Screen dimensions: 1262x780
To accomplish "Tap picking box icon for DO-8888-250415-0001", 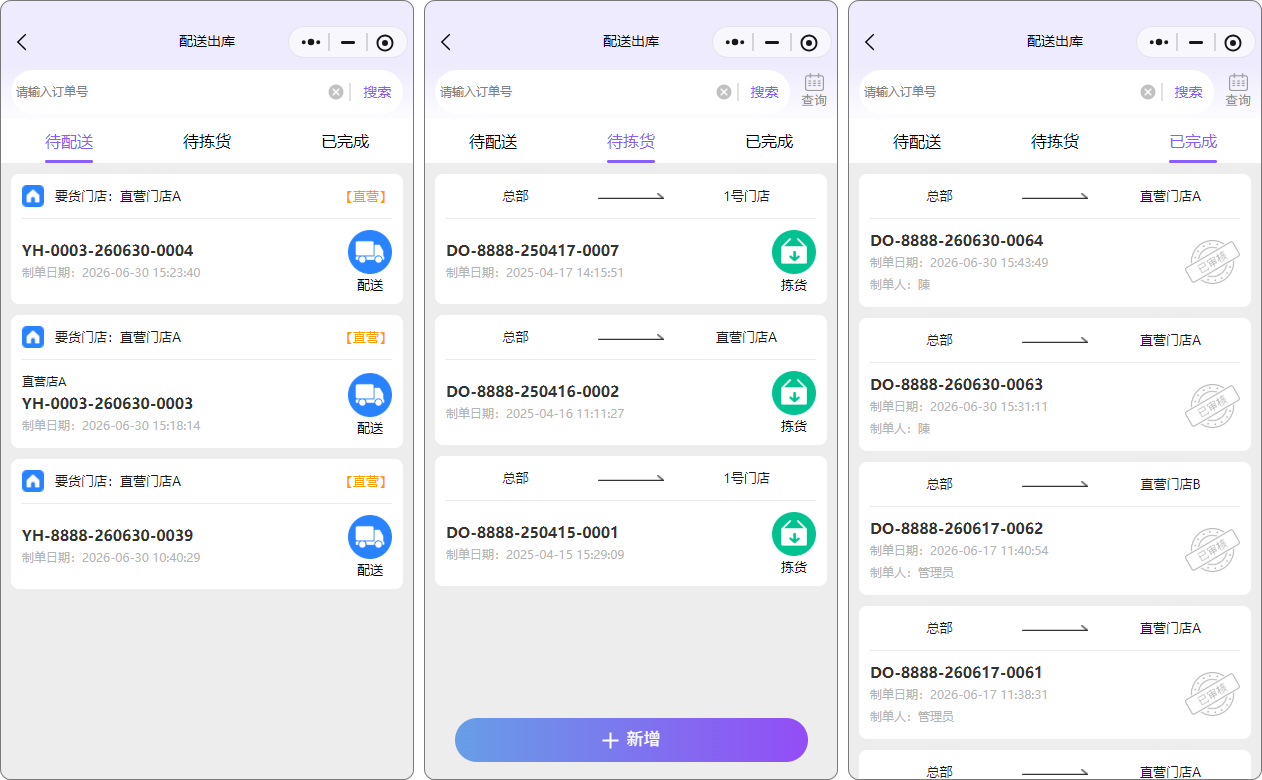I will (x=794, y=534).
